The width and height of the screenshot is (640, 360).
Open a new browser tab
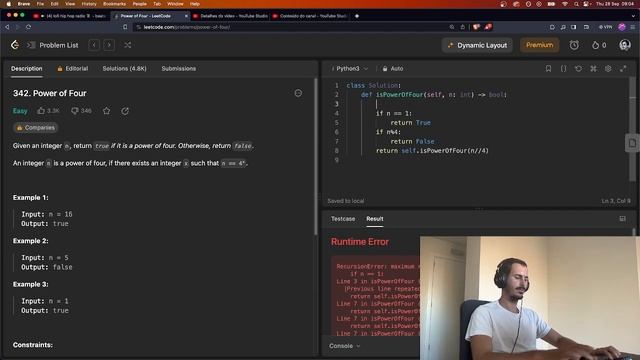(x=357, y=16)
